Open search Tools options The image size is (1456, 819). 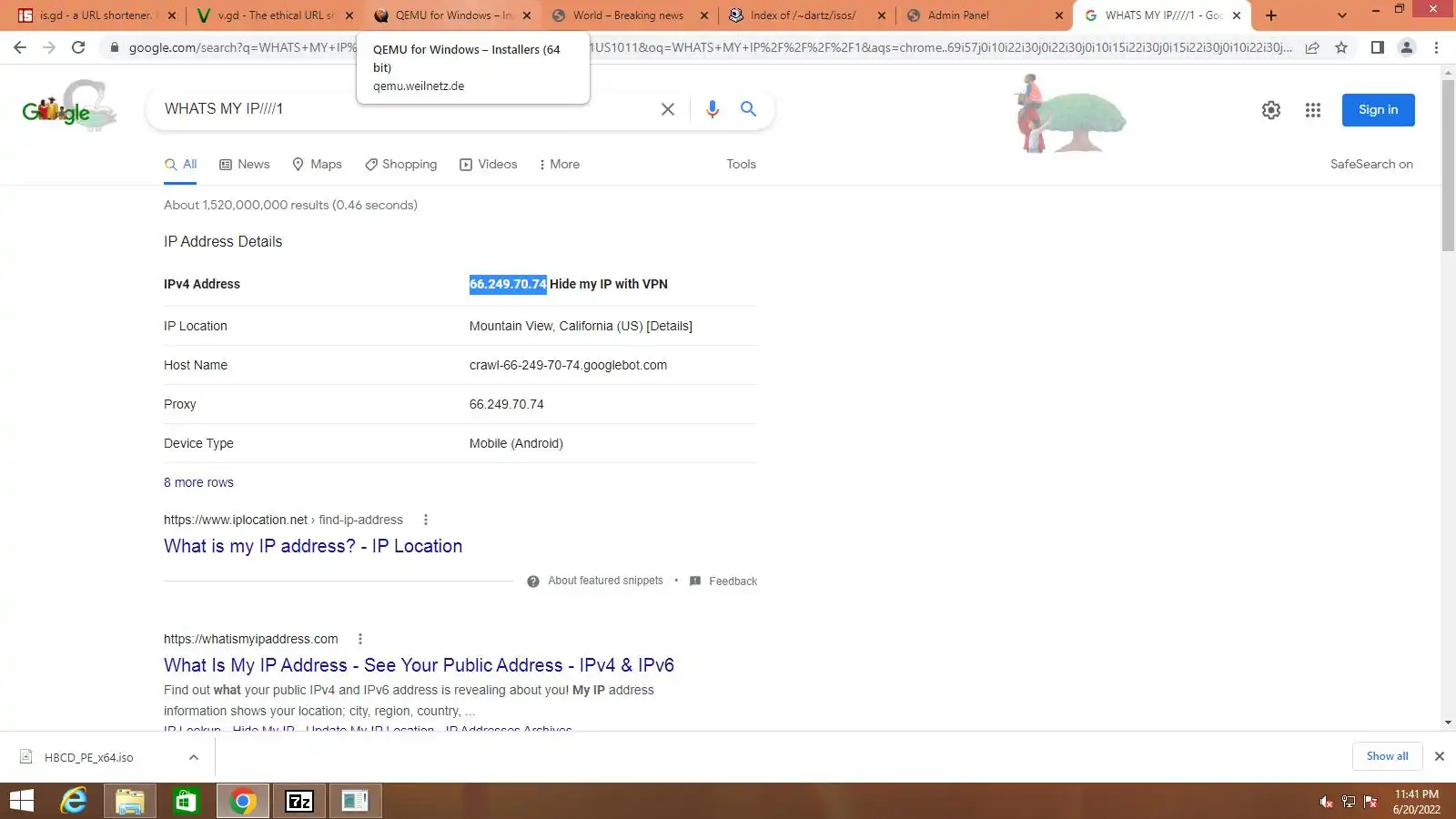(x=741, y=165)
